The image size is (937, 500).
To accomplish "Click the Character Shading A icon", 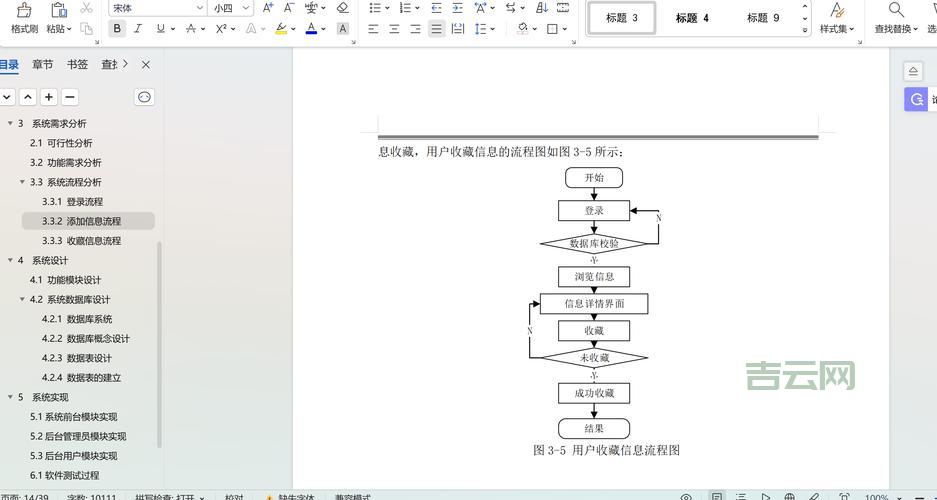I will coord(342,28).
